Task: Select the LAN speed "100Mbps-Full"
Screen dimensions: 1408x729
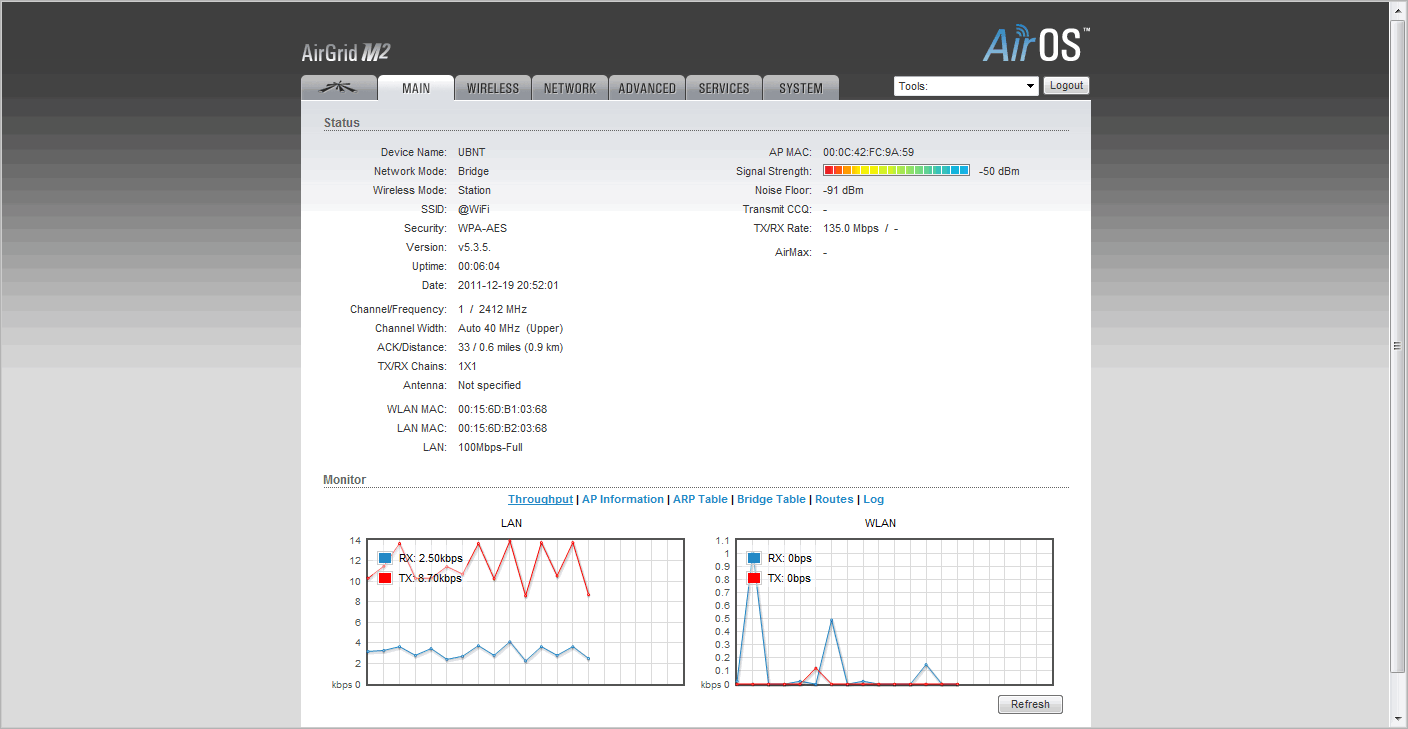Action: click(x=490, y=447)
